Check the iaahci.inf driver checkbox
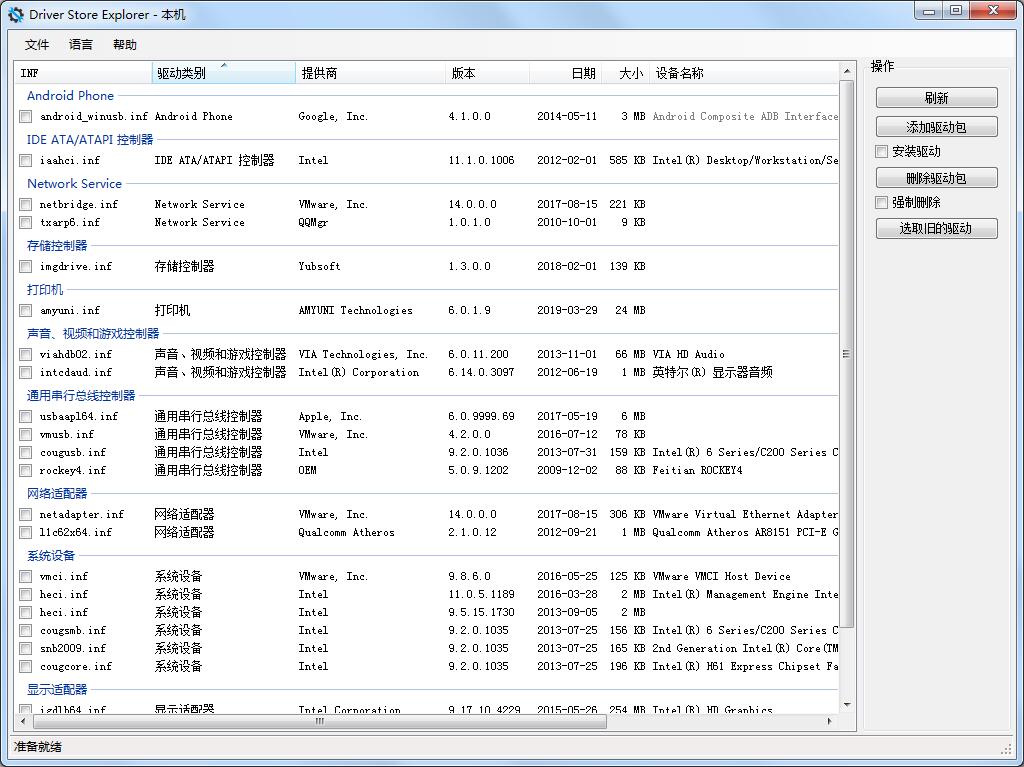 pyautogui.click(x=24, y=160)
